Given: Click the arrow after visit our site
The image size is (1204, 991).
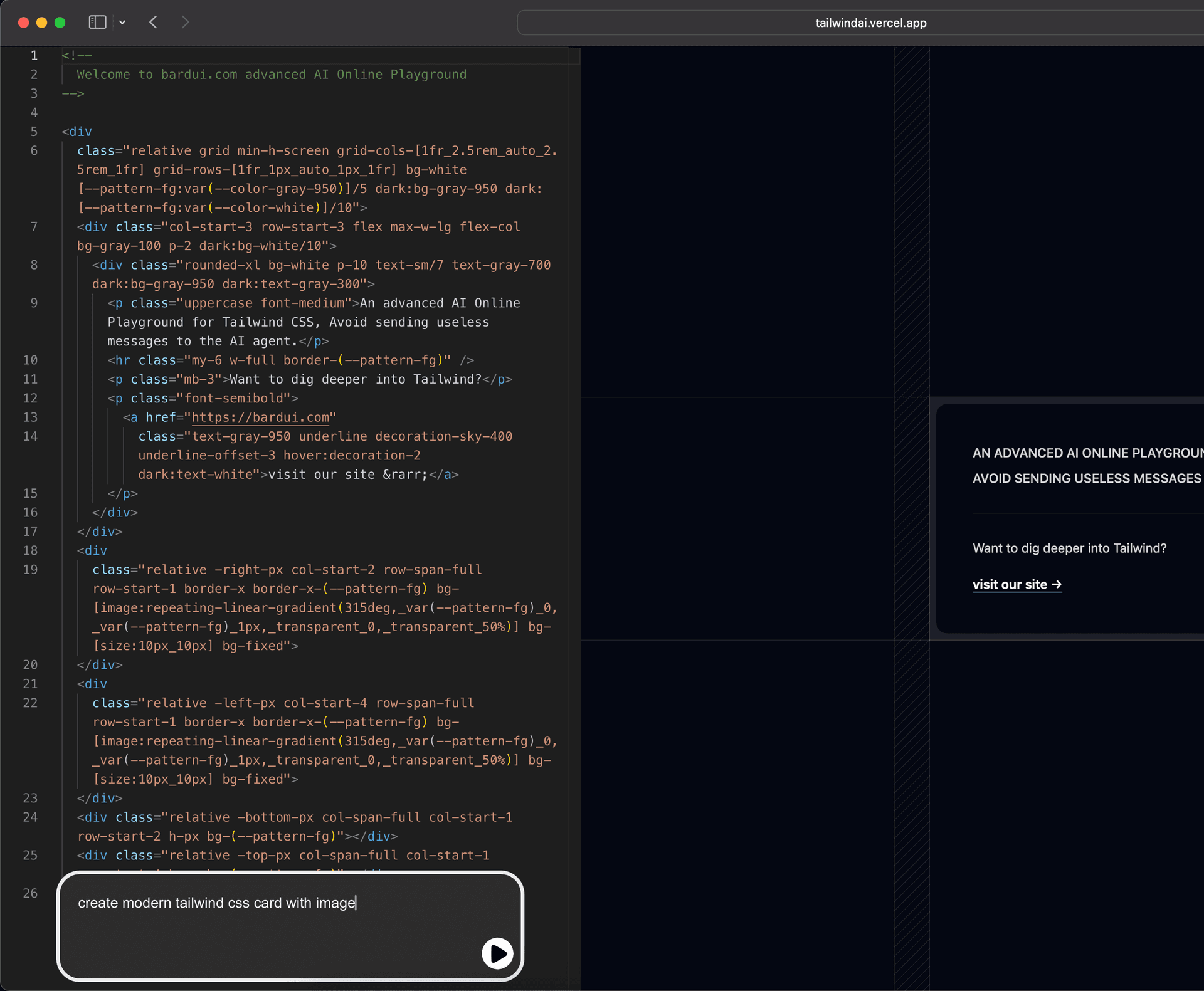Looking at the screenshot, I should [x=1059, y=584].
